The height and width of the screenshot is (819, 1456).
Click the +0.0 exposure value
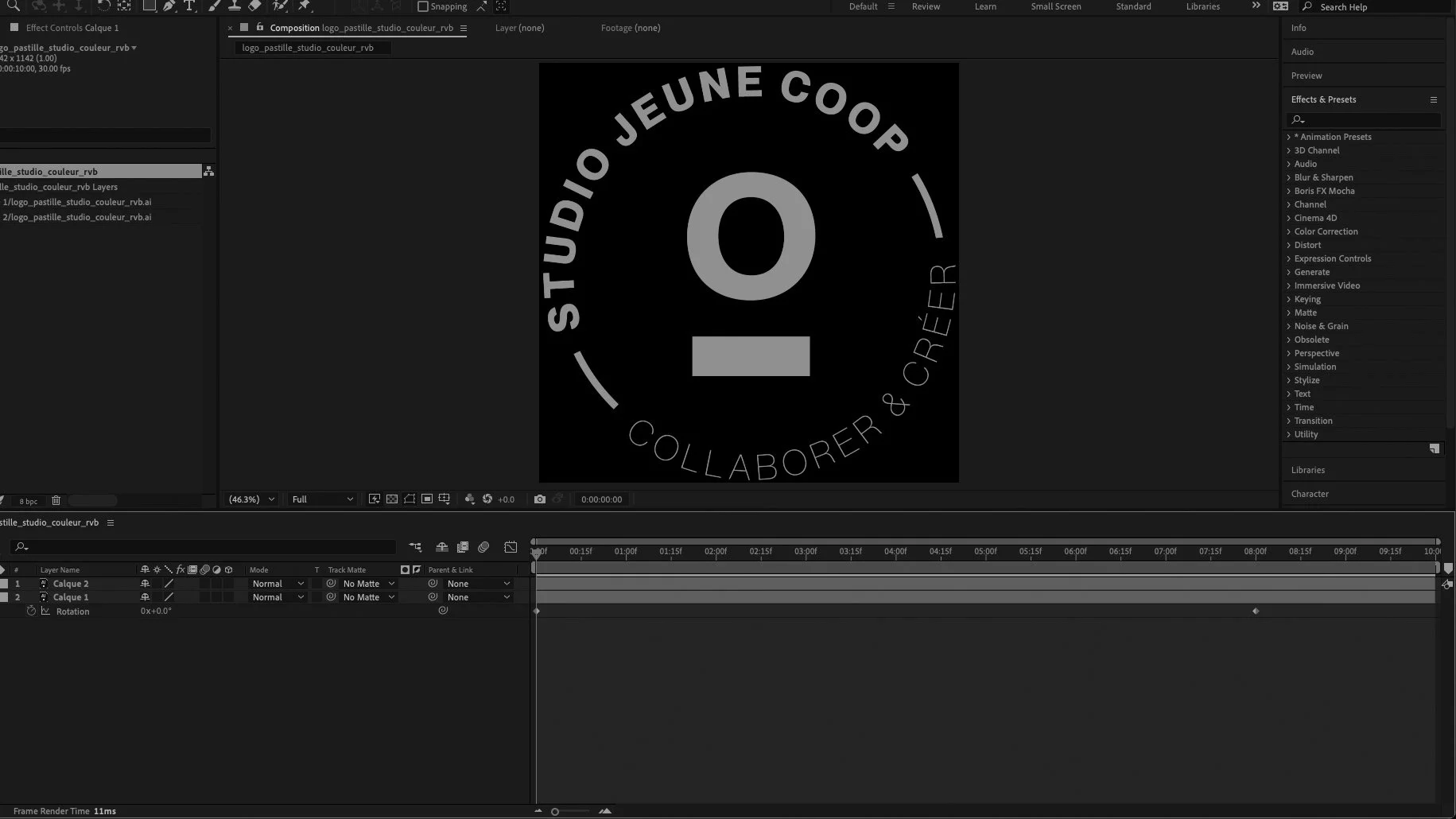pyautogui.click(x=506, y=499)
